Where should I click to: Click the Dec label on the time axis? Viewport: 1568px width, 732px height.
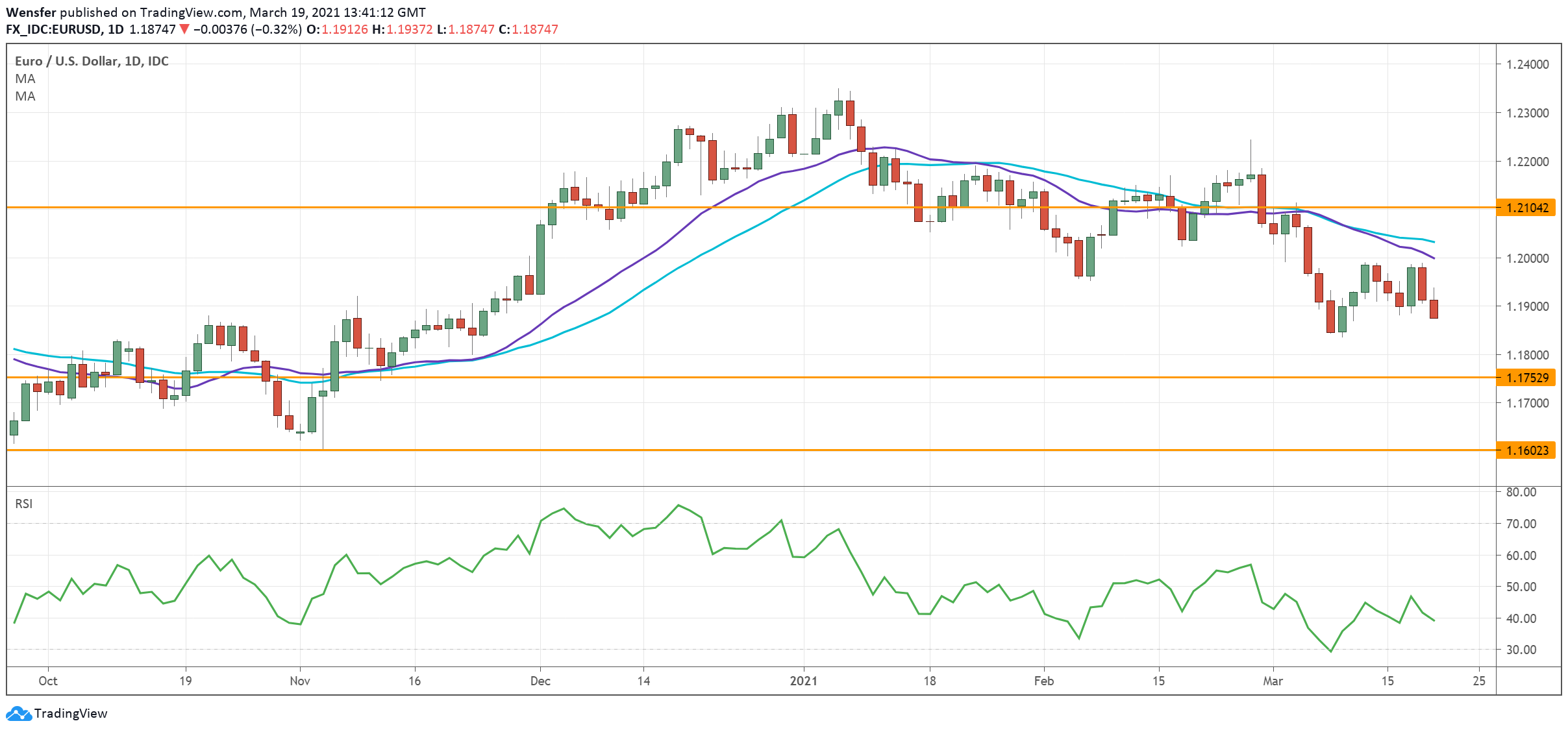pyautogui.click(x=540, y=681)
